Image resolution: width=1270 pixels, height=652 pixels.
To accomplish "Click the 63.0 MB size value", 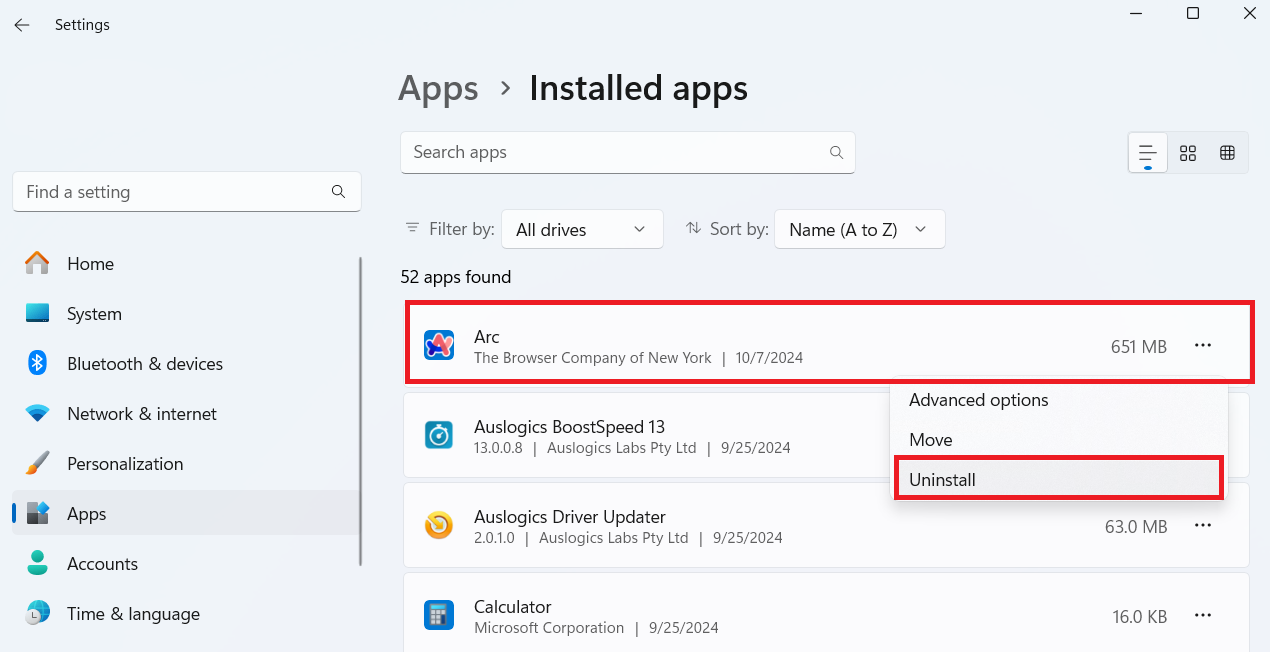I will (1136, 527).
